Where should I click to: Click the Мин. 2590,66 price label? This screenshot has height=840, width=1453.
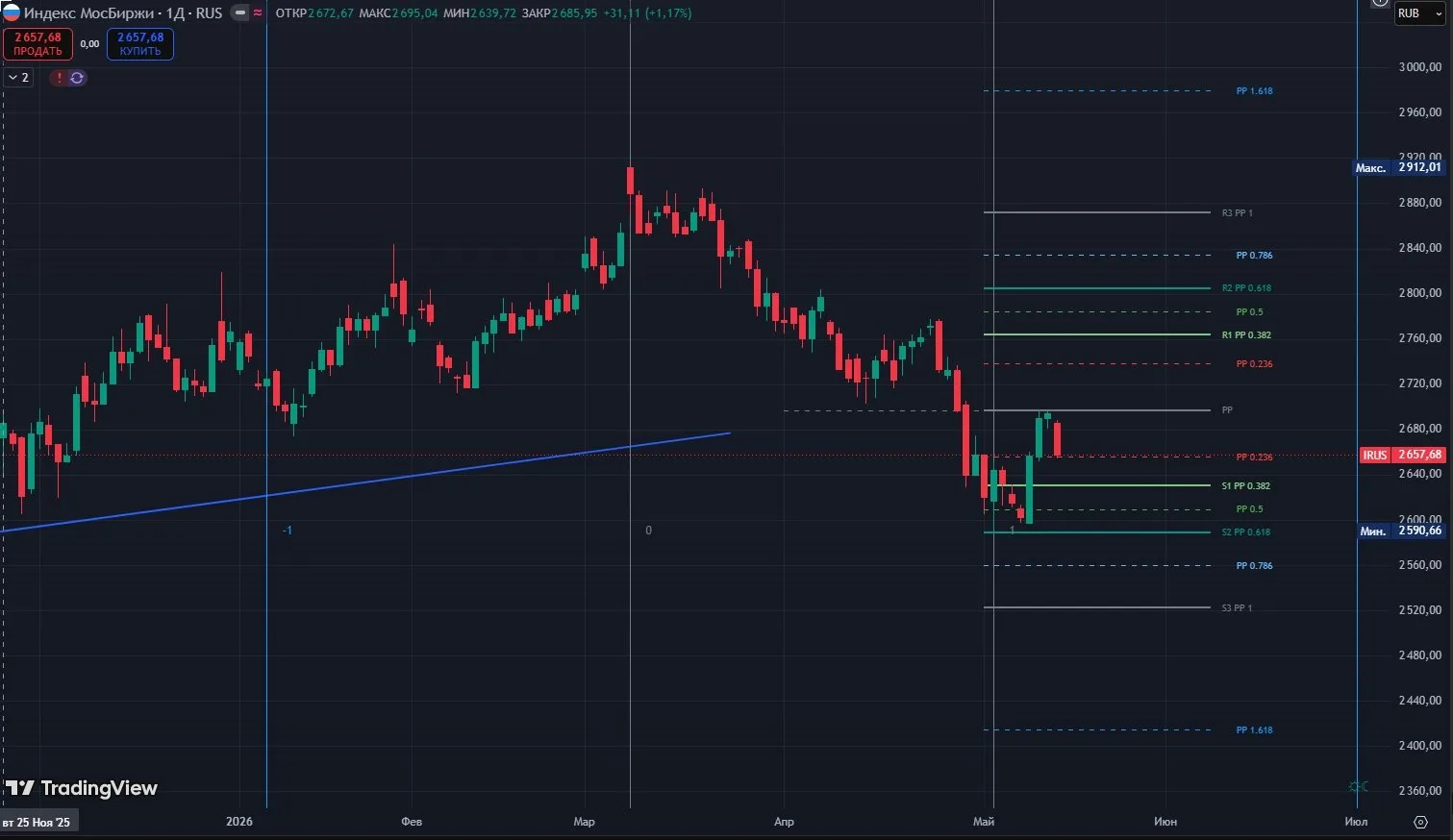[x=1401, y=531]
